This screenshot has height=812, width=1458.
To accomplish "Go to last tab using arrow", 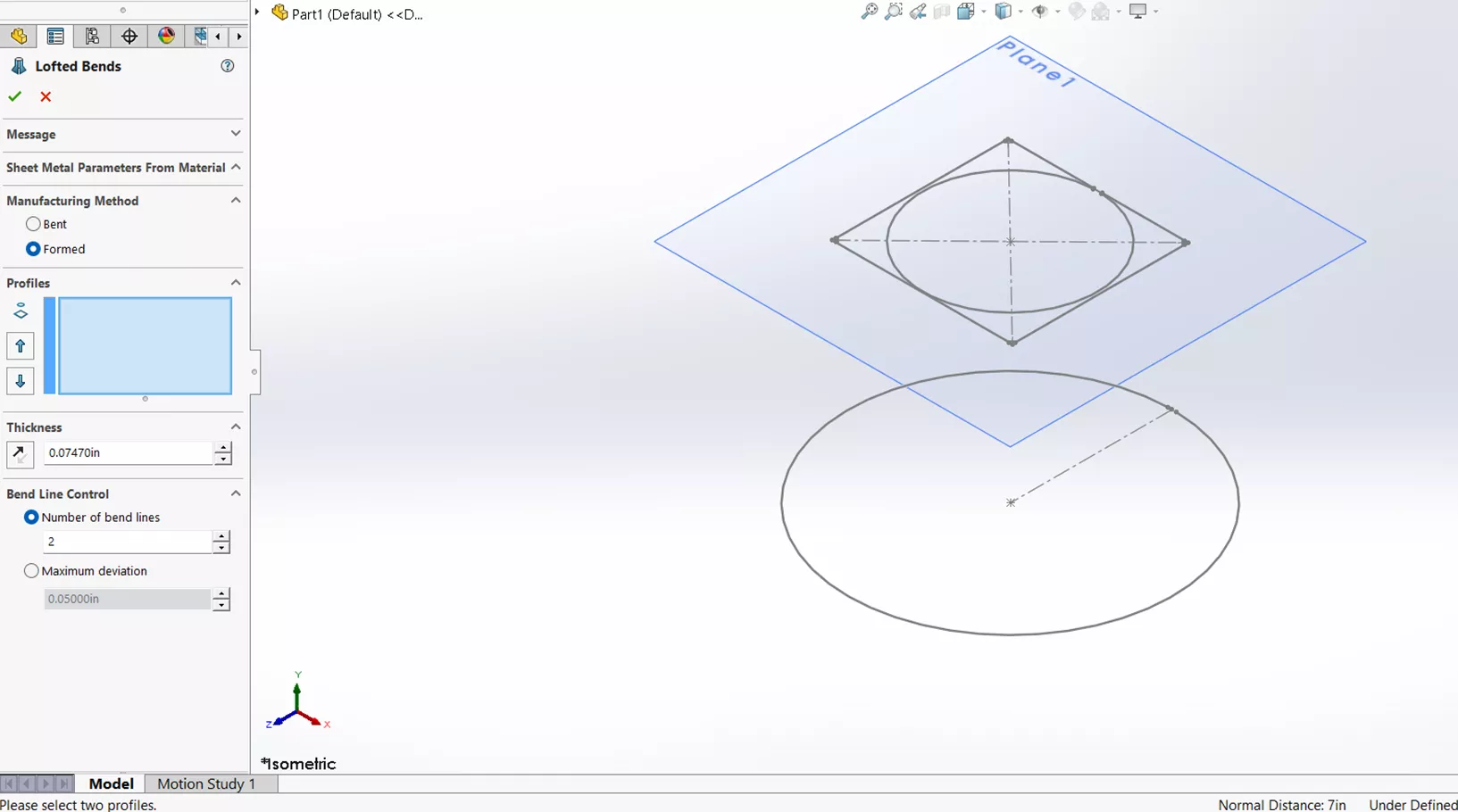I will pos(64,784).
